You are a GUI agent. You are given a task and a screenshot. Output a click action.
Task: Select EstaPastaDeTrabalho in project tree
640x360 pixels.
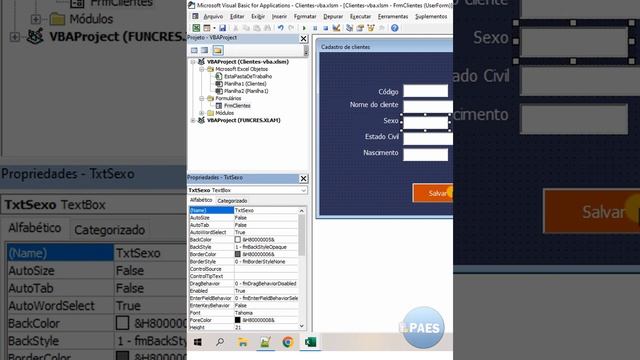coord(248,76)
